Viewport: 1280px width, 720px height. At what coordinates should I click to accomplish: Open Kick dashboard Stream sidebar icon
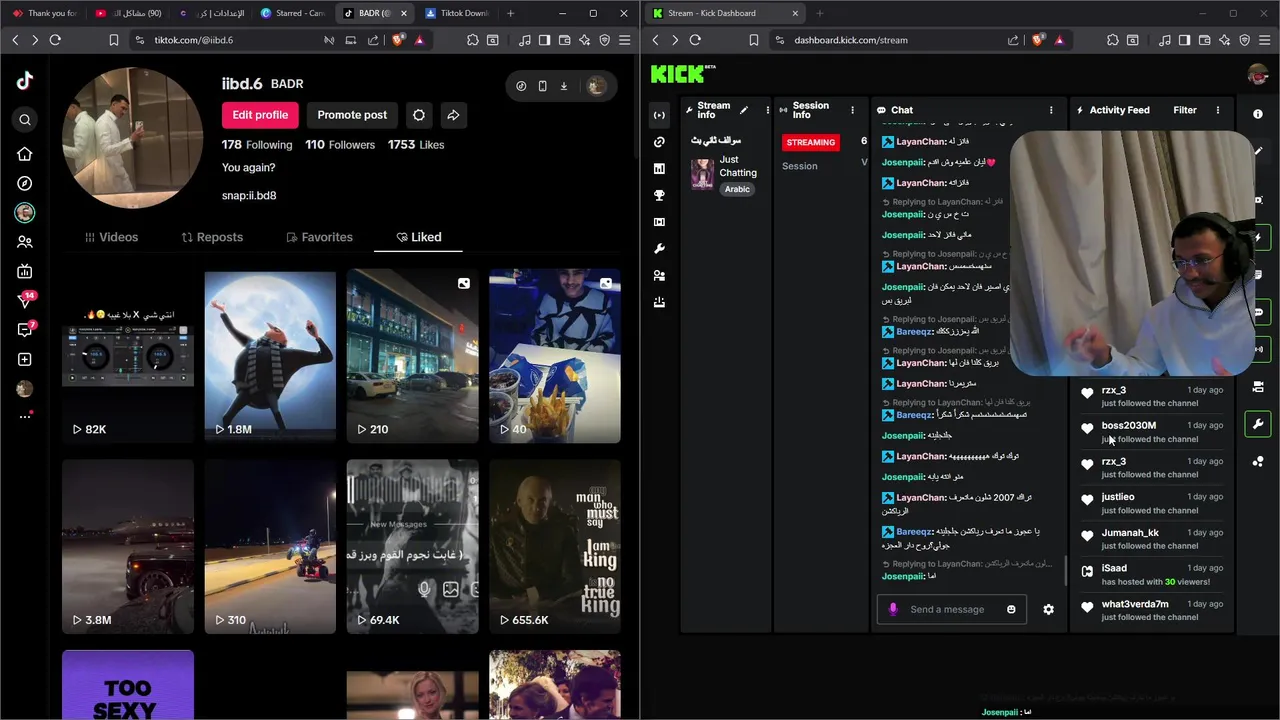tap(659, 115)
